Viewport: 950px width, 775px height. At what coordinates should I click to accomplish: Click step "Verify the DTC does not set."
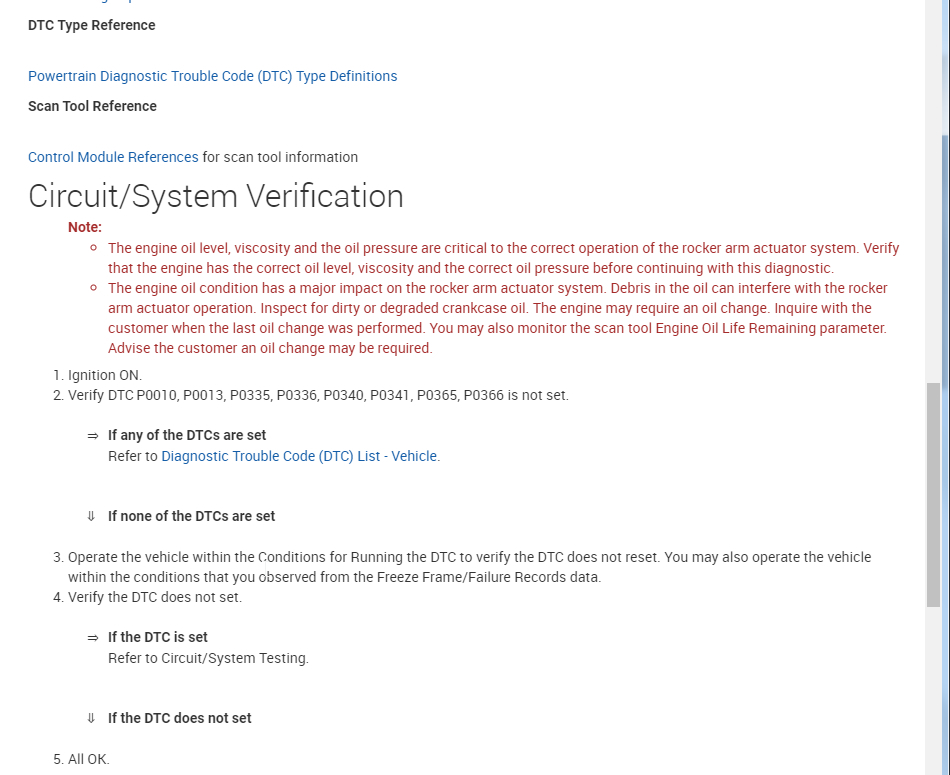click(x=154, y=597)
